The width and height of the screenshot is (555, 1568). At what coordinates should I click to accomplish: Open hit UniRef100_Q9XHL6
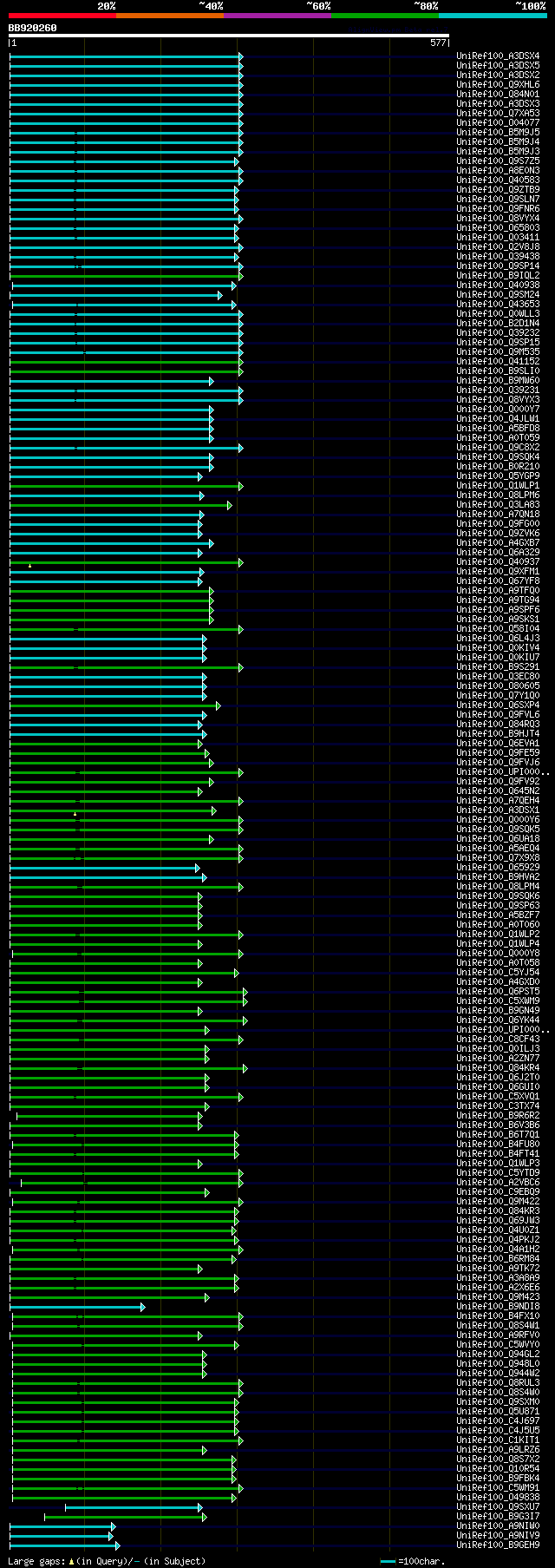(x=498, y=85)
